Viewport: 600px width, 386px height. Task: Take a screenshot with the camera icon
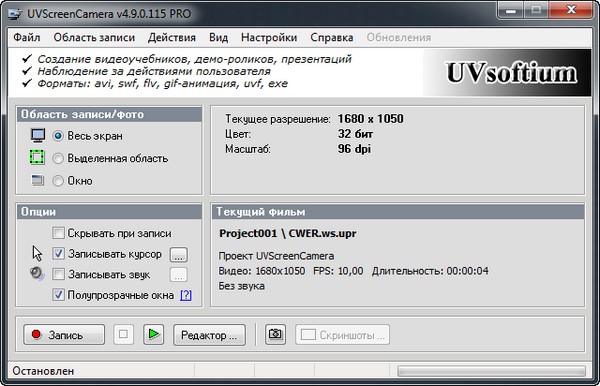click(x=276, y=334)
